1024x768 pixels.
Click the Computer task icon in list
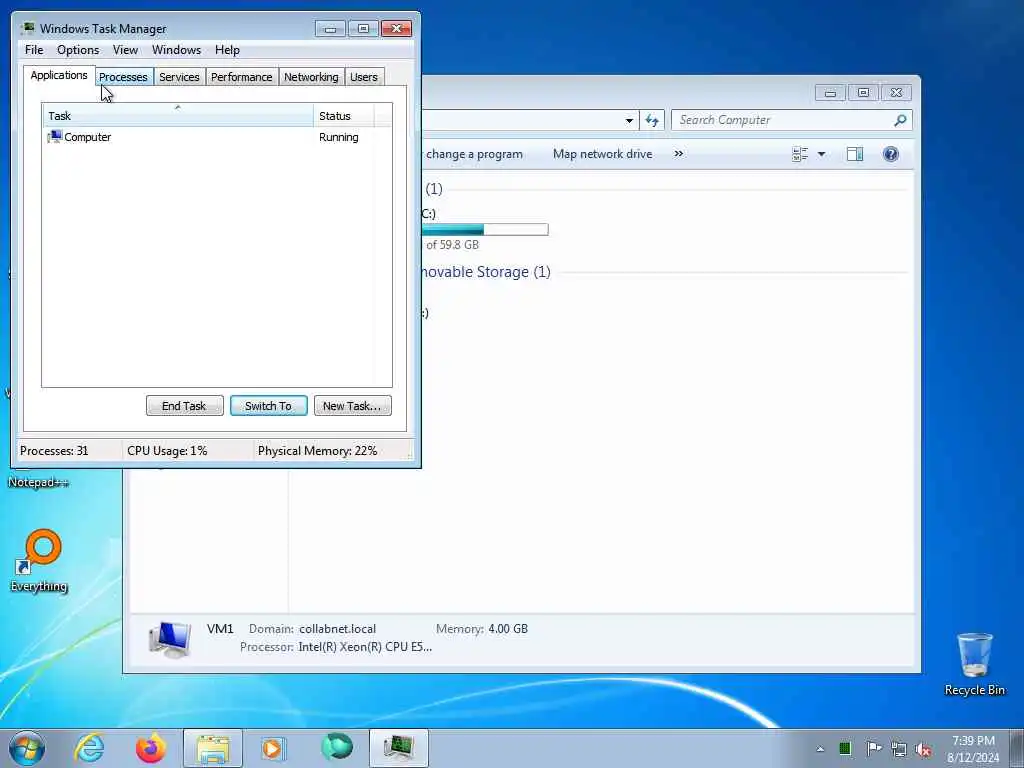tap(55, 136)
